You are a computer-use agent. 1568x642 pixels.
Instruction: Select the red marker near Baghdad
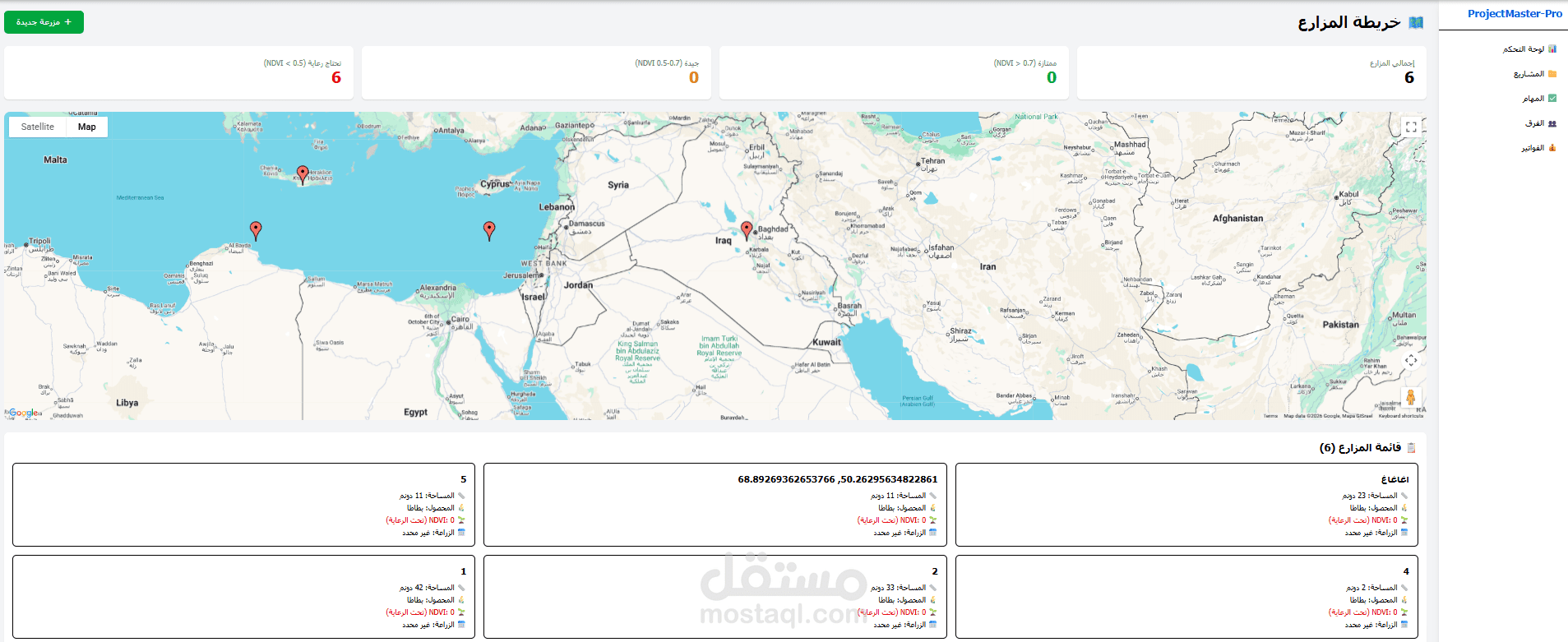tap(747, 230)
